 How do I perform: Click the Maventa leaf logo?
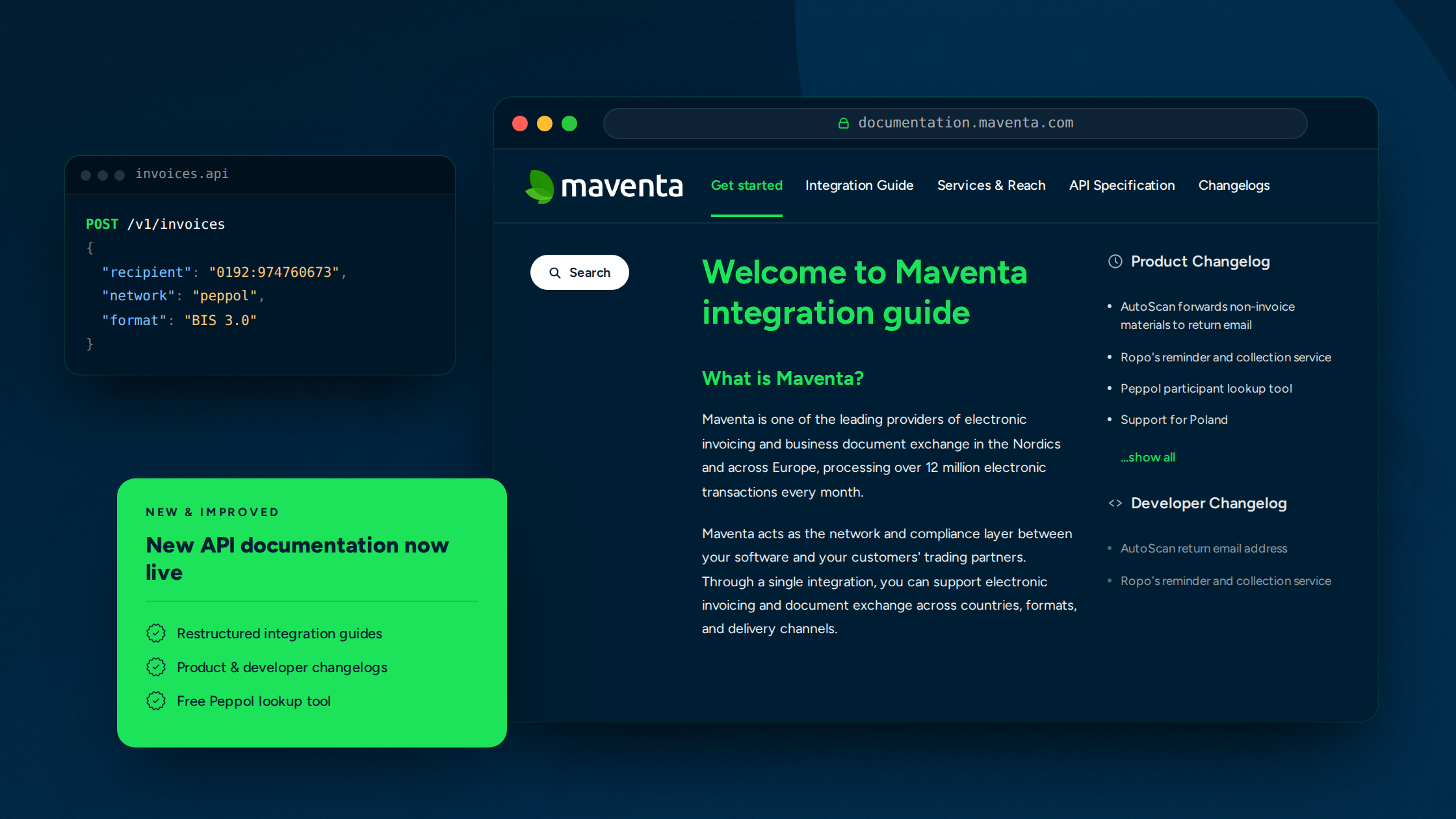[x=539, y=187]
